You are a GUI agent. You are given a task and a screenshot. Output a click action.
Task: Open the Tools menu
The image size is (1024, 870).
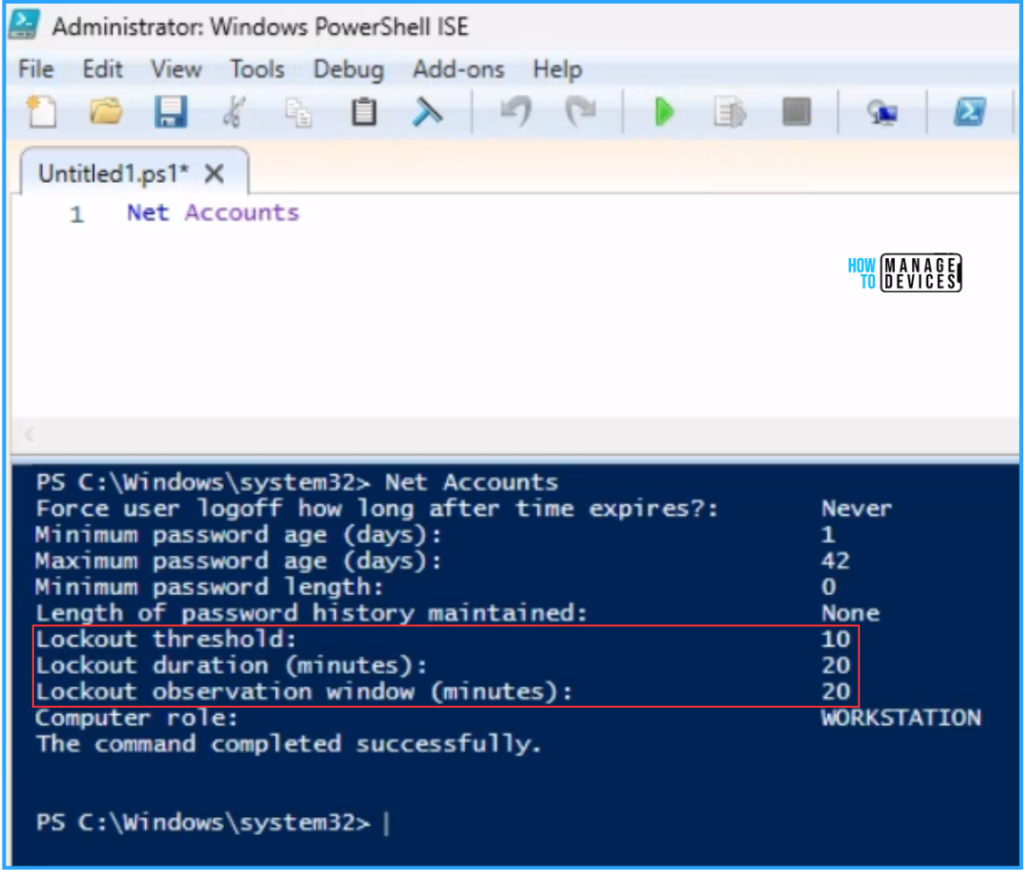[x=257, y=69]
